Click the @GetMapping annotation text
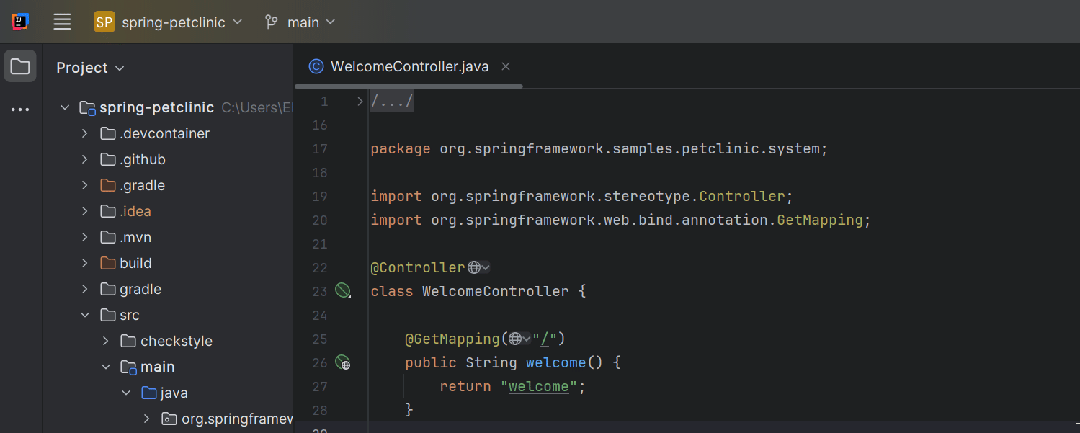Screen dimensions: 1080x433 click(452, 339)
